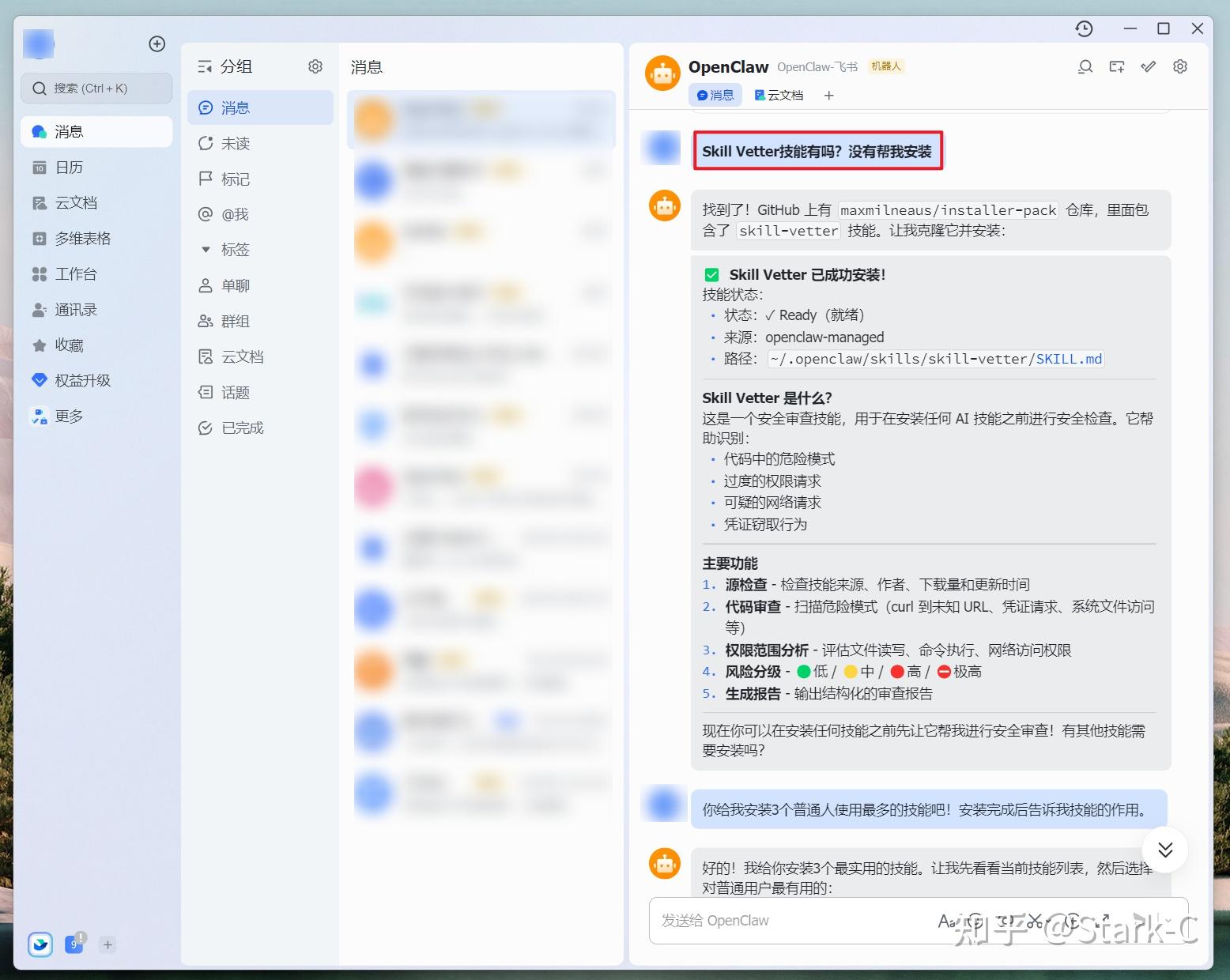Open 多维表格 from the sidebar

[x=96, y=239]
